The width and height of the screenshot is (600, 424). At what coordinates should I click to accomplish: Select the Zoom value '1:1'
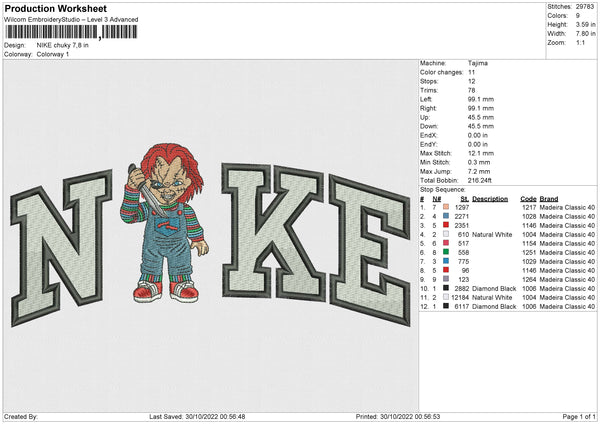pyautogui.click(x=580, y=42)
